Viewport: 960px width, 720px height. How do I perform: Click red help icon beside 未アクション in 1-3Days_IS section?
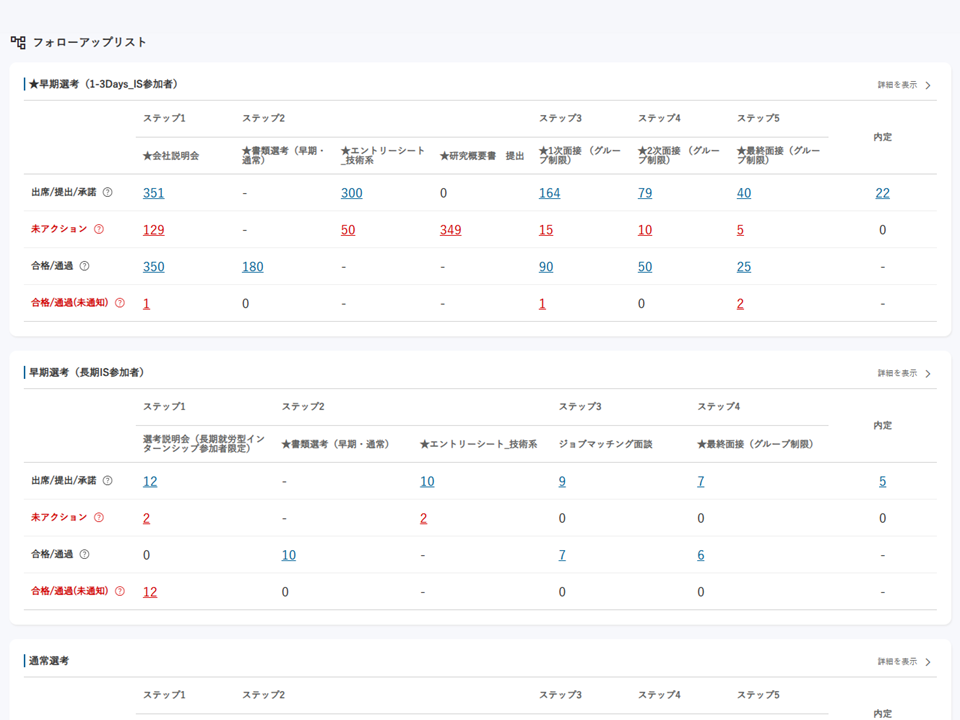tap(99, 229)
